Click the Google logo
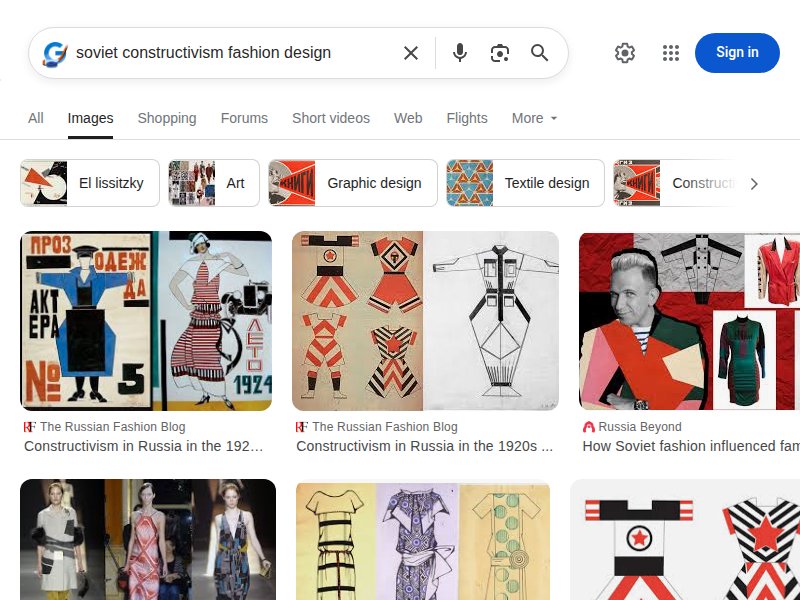Screen dimensions: 800x600 pos(53,53)
